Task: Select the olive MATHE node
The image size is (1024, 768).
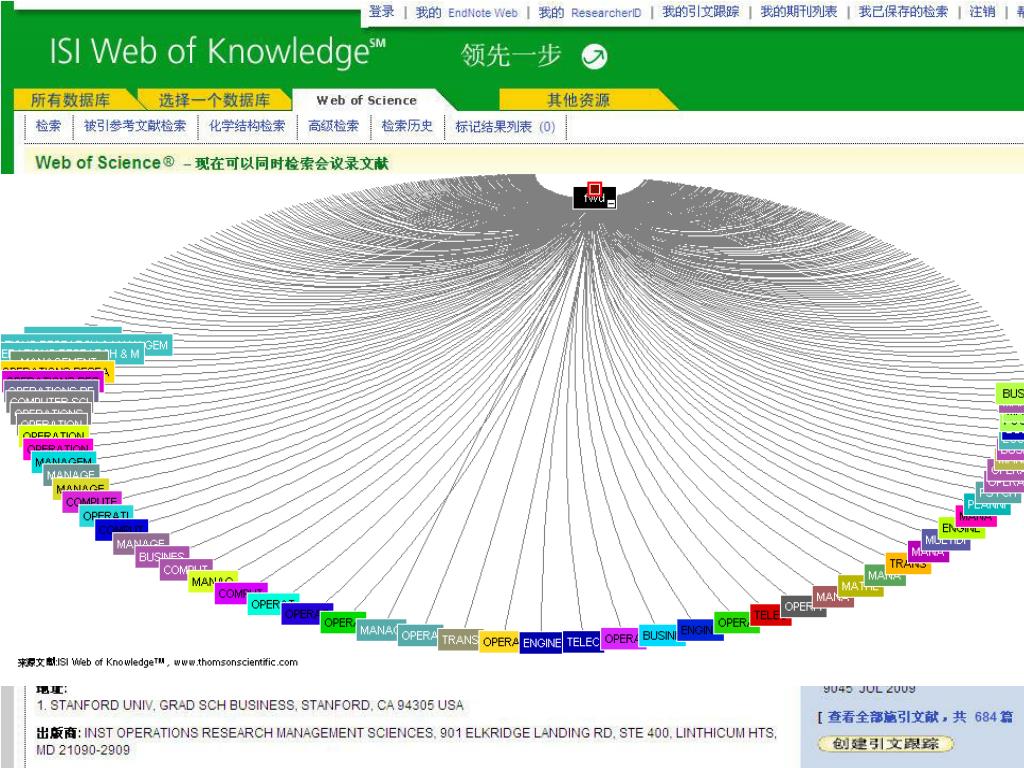Action: coord(860,586)
